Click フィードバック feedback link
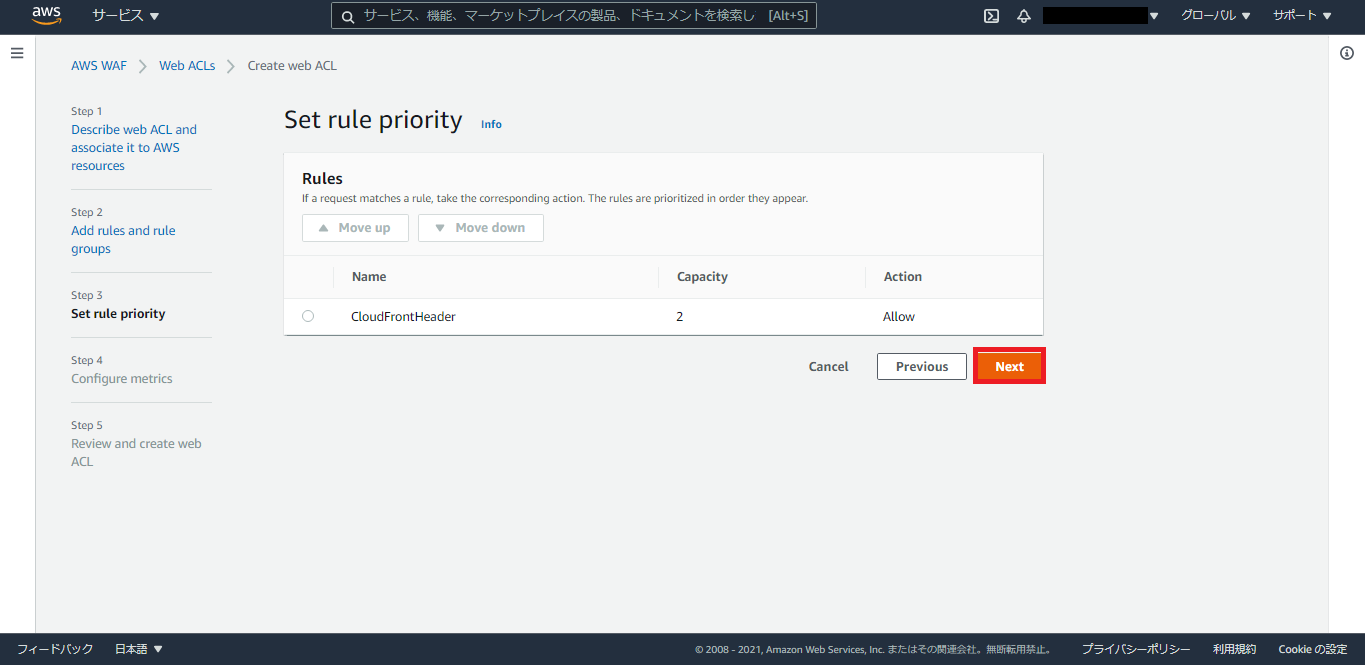Viewport: 1365px width, 665px height. click(x=55, y=649)
